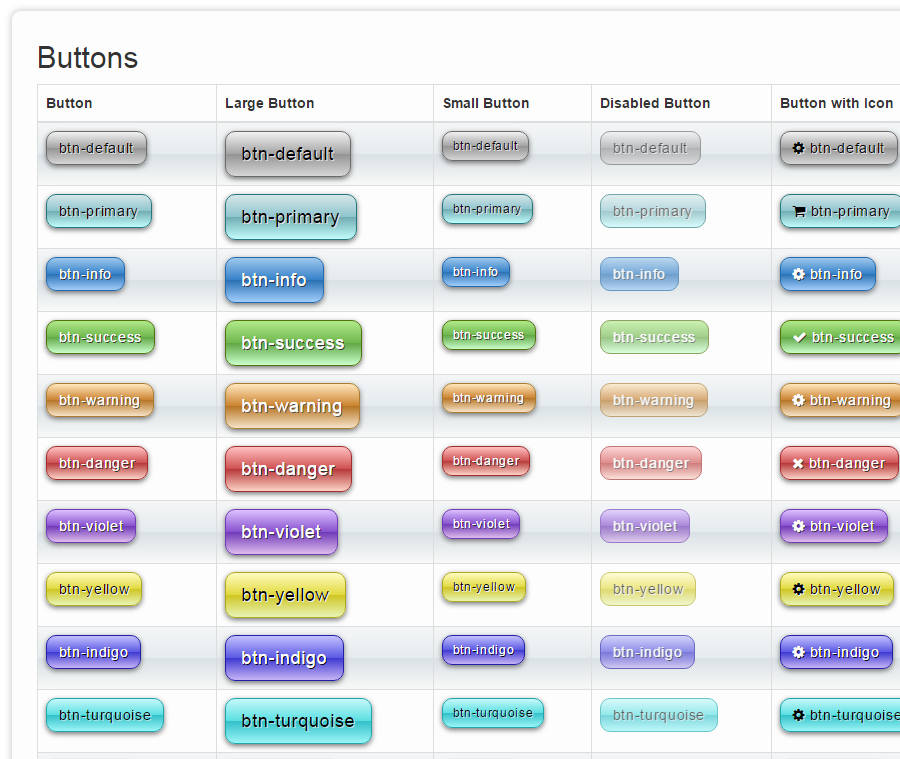Click the shopping cart icon on btn-primary
This screenshot has width=900, height=759.
click(x=798, y=211)
